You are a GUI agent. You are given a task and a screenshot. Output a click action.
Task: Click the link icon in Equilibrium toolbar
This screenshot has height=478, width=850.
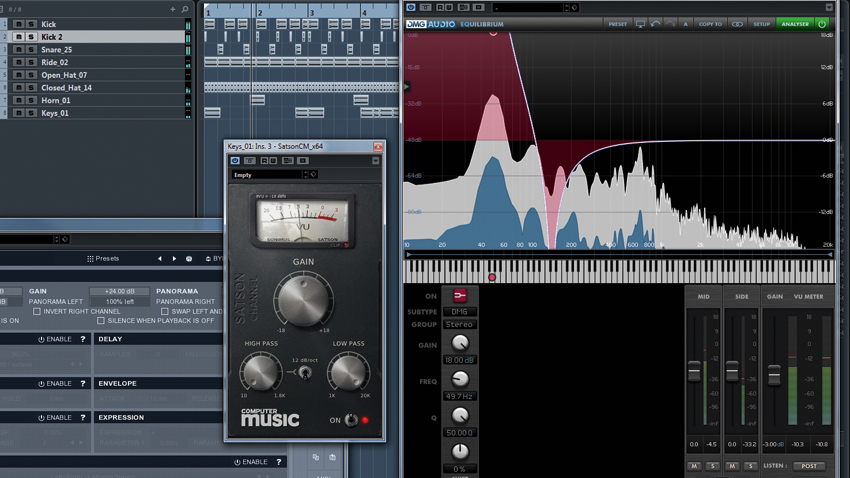click(x=737, y=24)
